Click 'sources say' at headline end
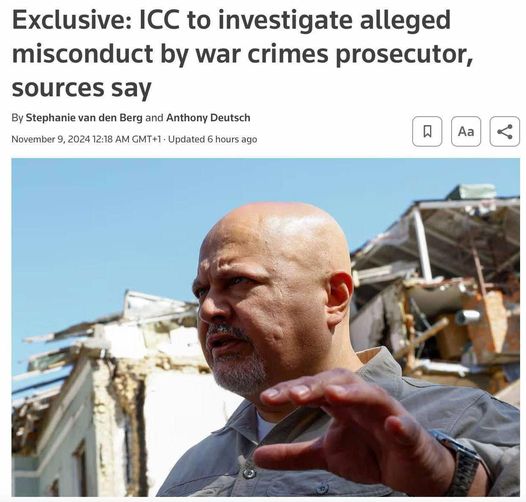The image size is (526, 502). click(82, 89)
